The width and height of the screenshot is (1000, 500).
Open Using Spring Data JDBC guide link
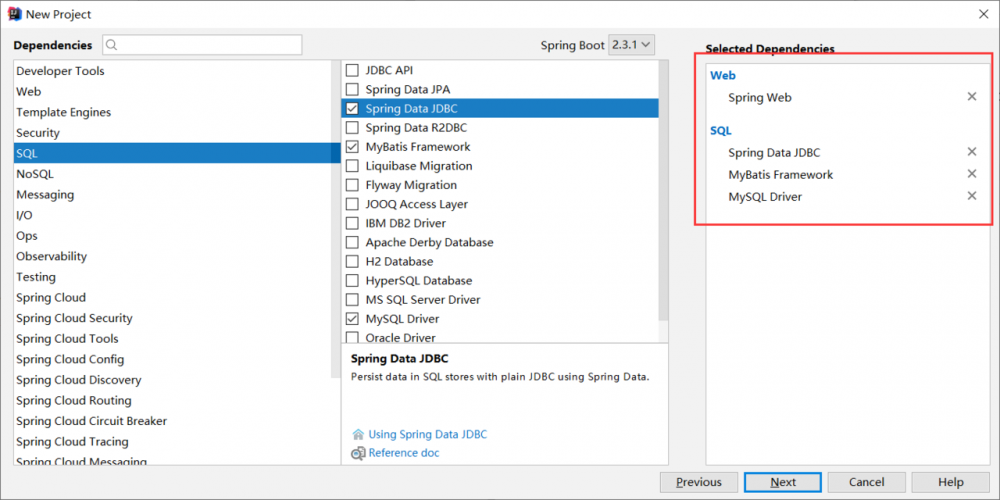[x=428, y=435]
